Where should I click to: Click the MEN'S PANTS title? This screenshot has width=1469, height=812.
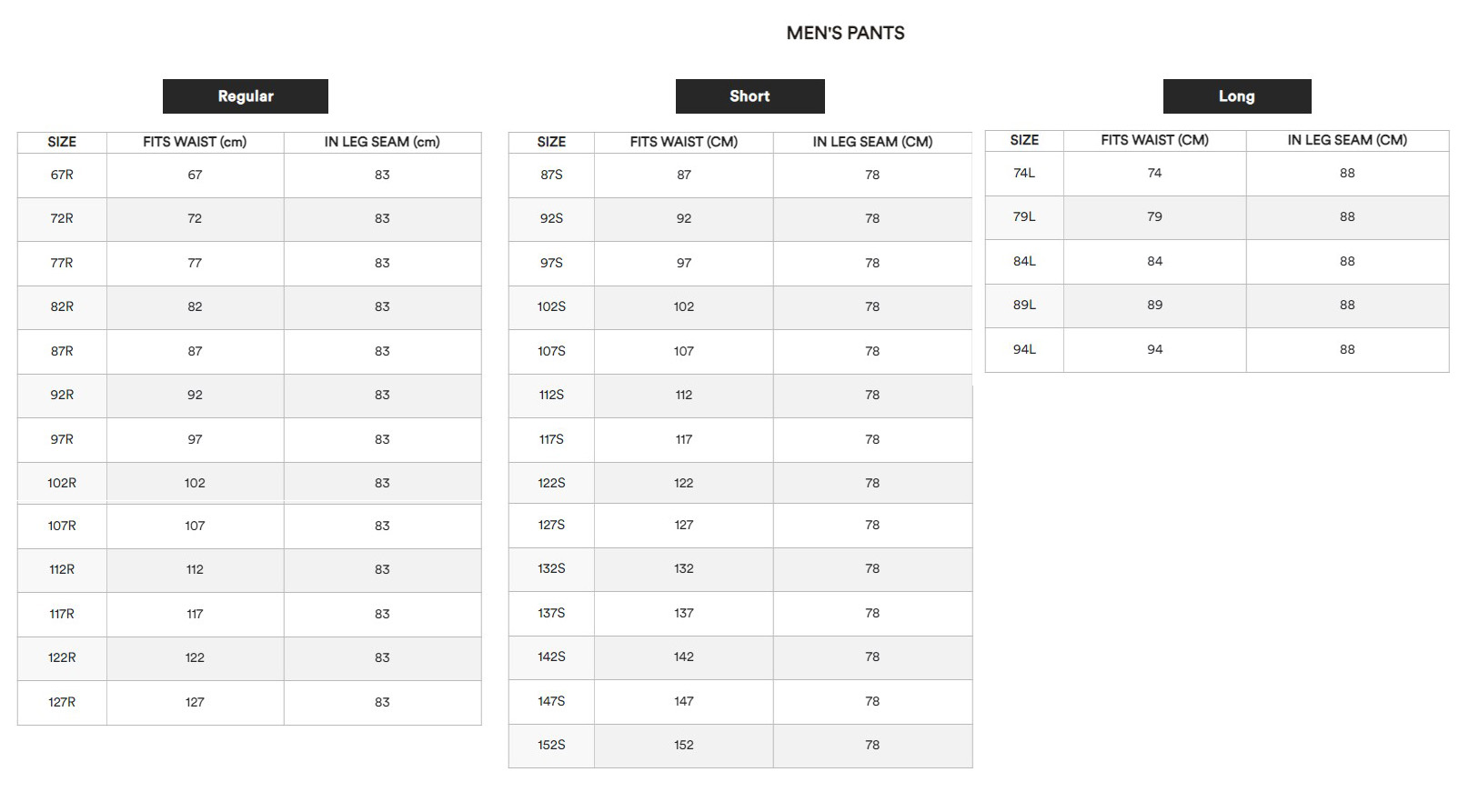(x=845, y=33)
